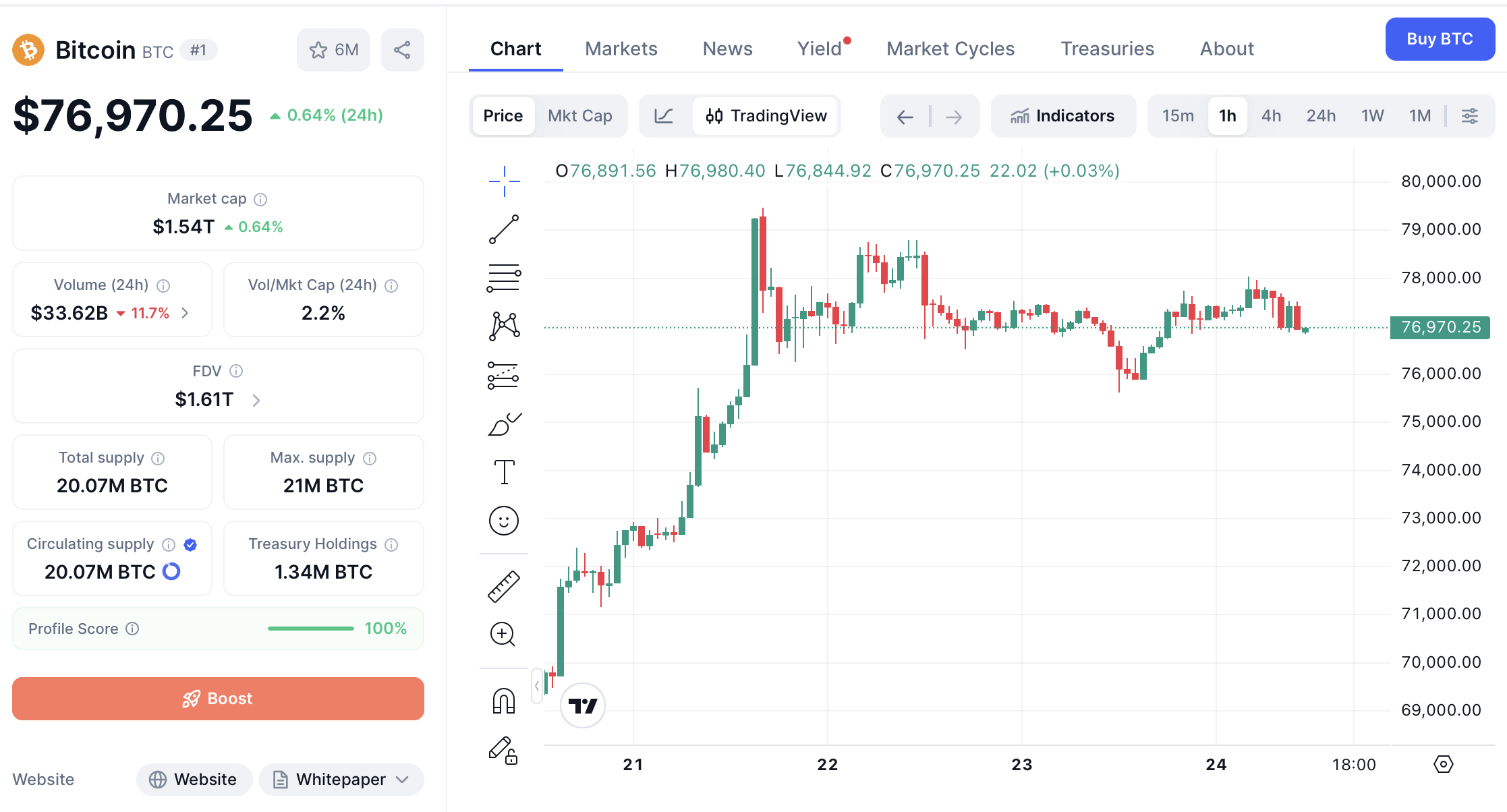The image size is (1507, 812).
Task: Share Bitcoin page via share icon
Action: 402,50
